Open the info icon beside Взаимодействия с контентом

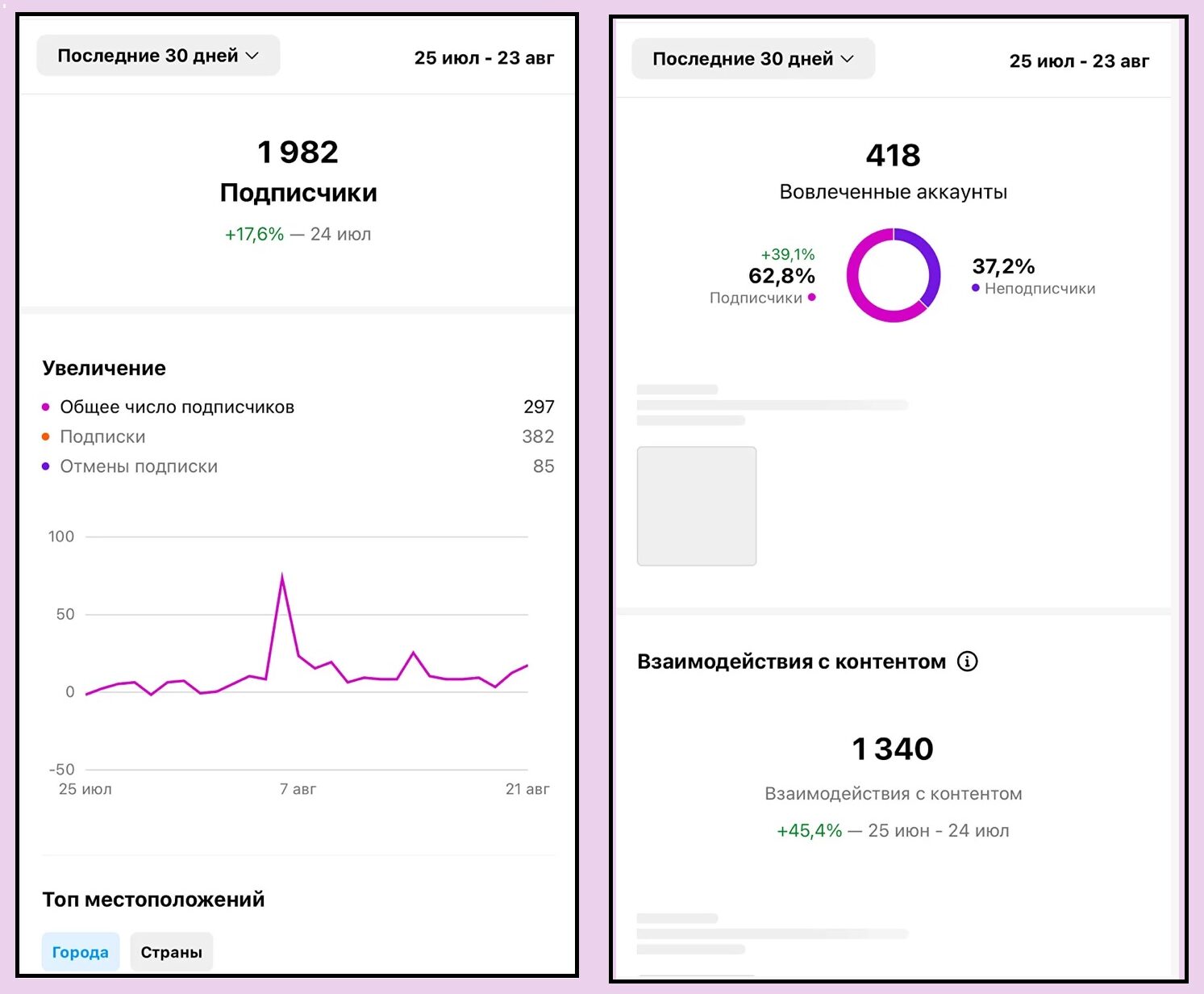click(x=967, y=662)
